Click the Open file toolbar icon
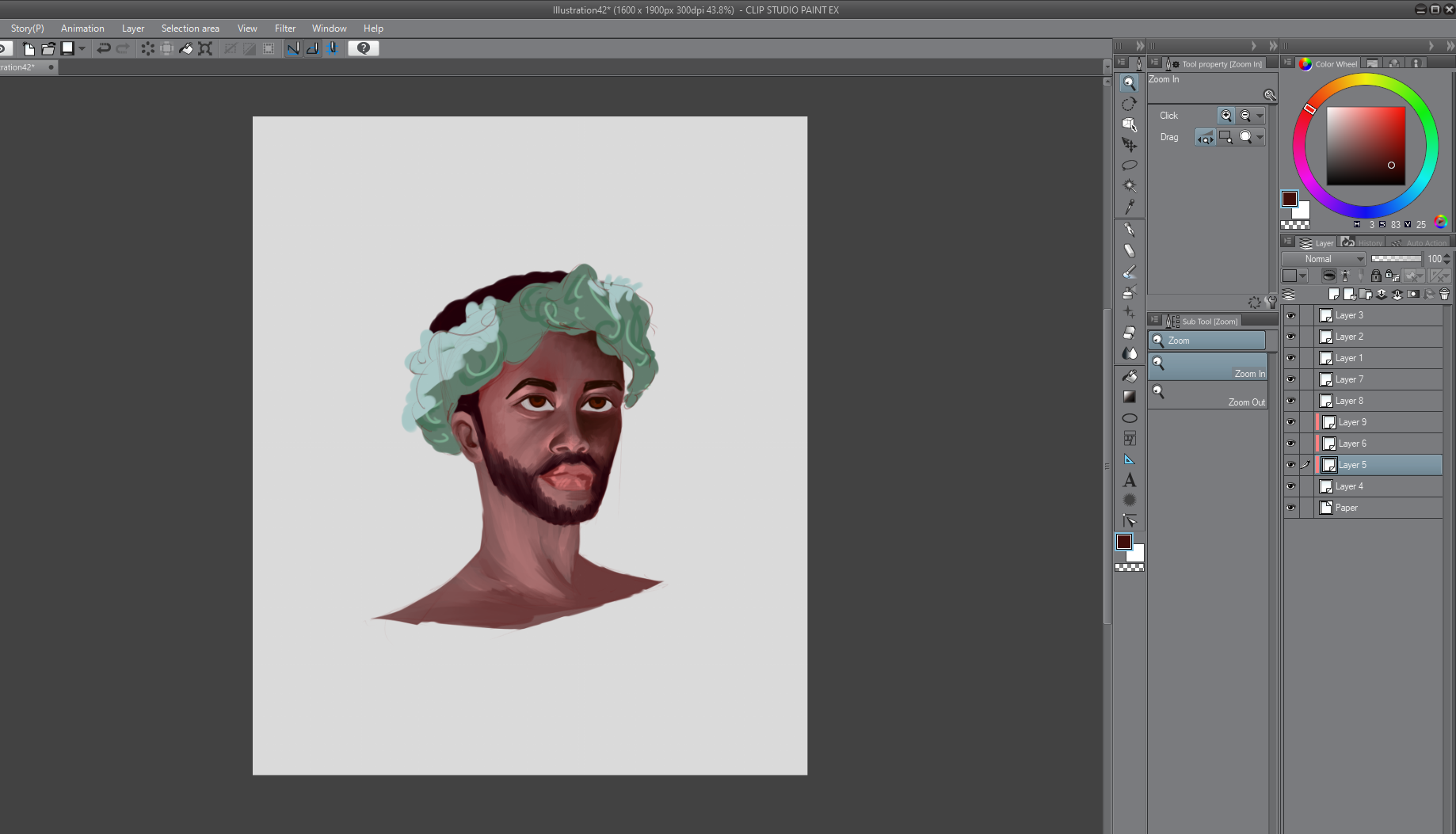 (x=48, y=48)
